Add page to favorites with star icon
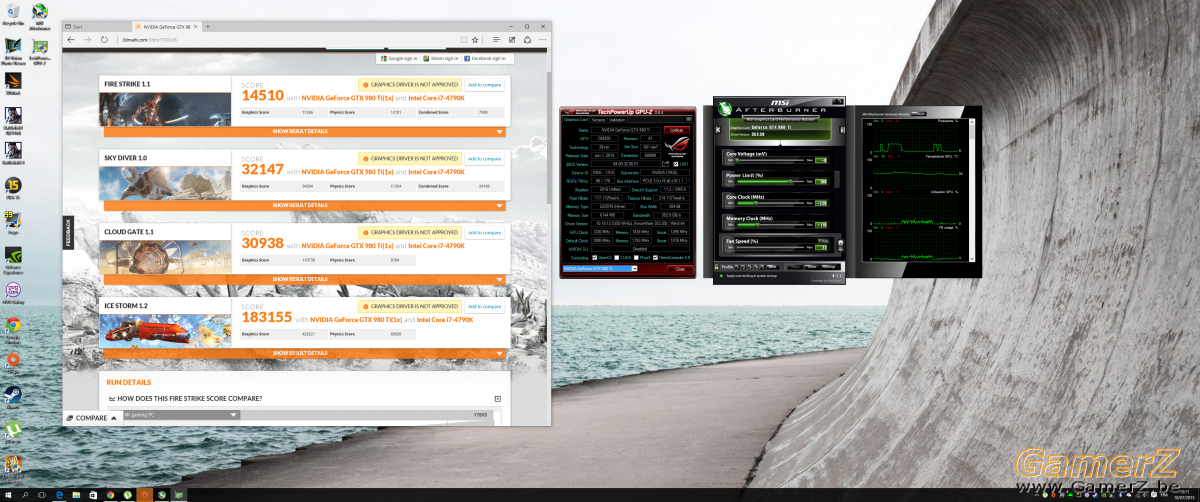This screenshot has width=1200, height=502. pyautogui.click(x=475, y=40)
